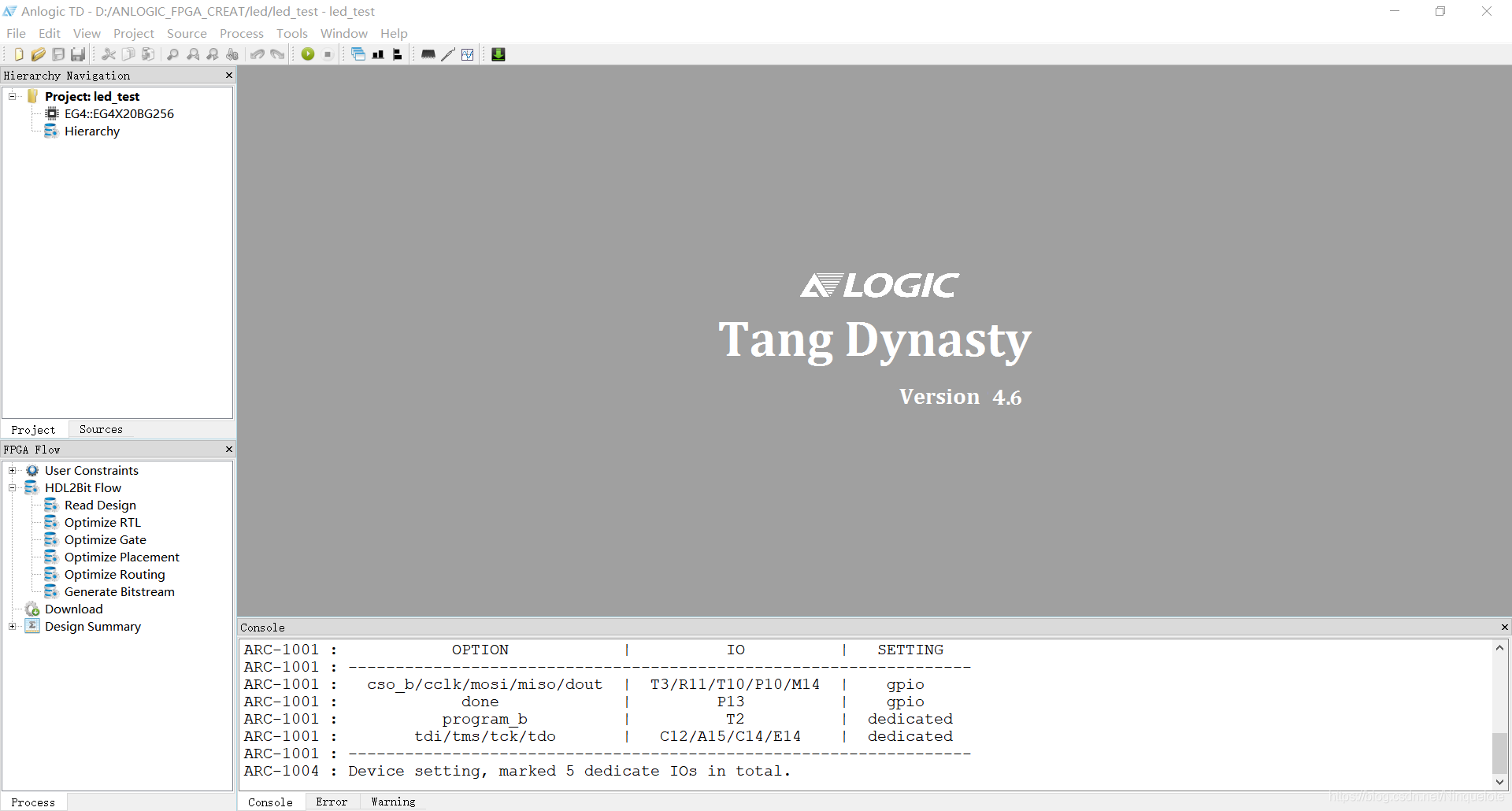1512x811 pixels.
Task: Click the New file toolbar icon
Action: click(19, 54)
